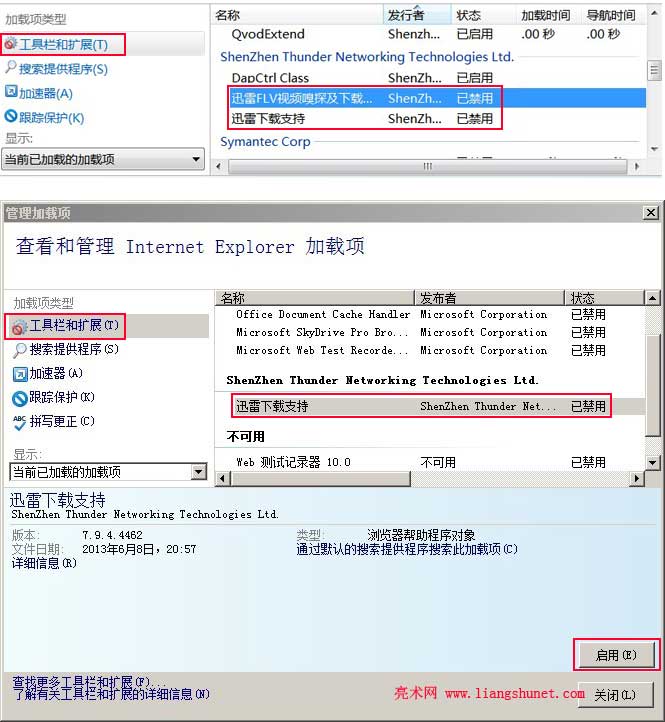
Task: Click accelerator icon beside dialog 加速器(A)
Action: pyautogui.click(x=20, y=374)
